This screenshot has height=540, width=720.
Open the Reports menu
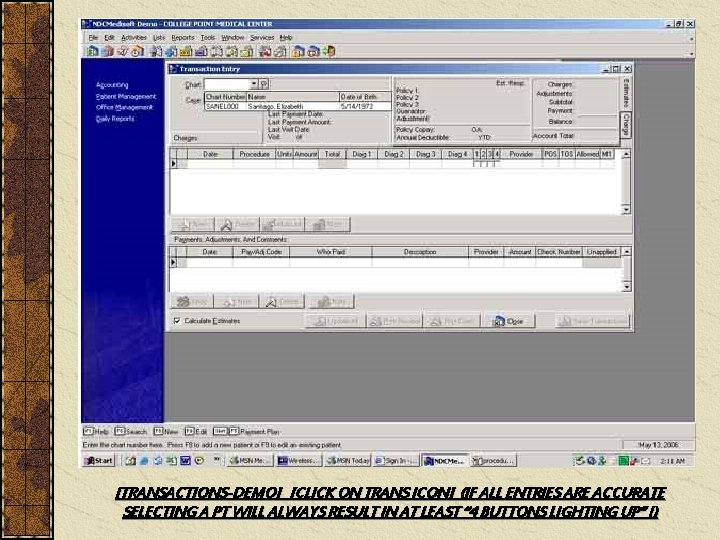183,38
